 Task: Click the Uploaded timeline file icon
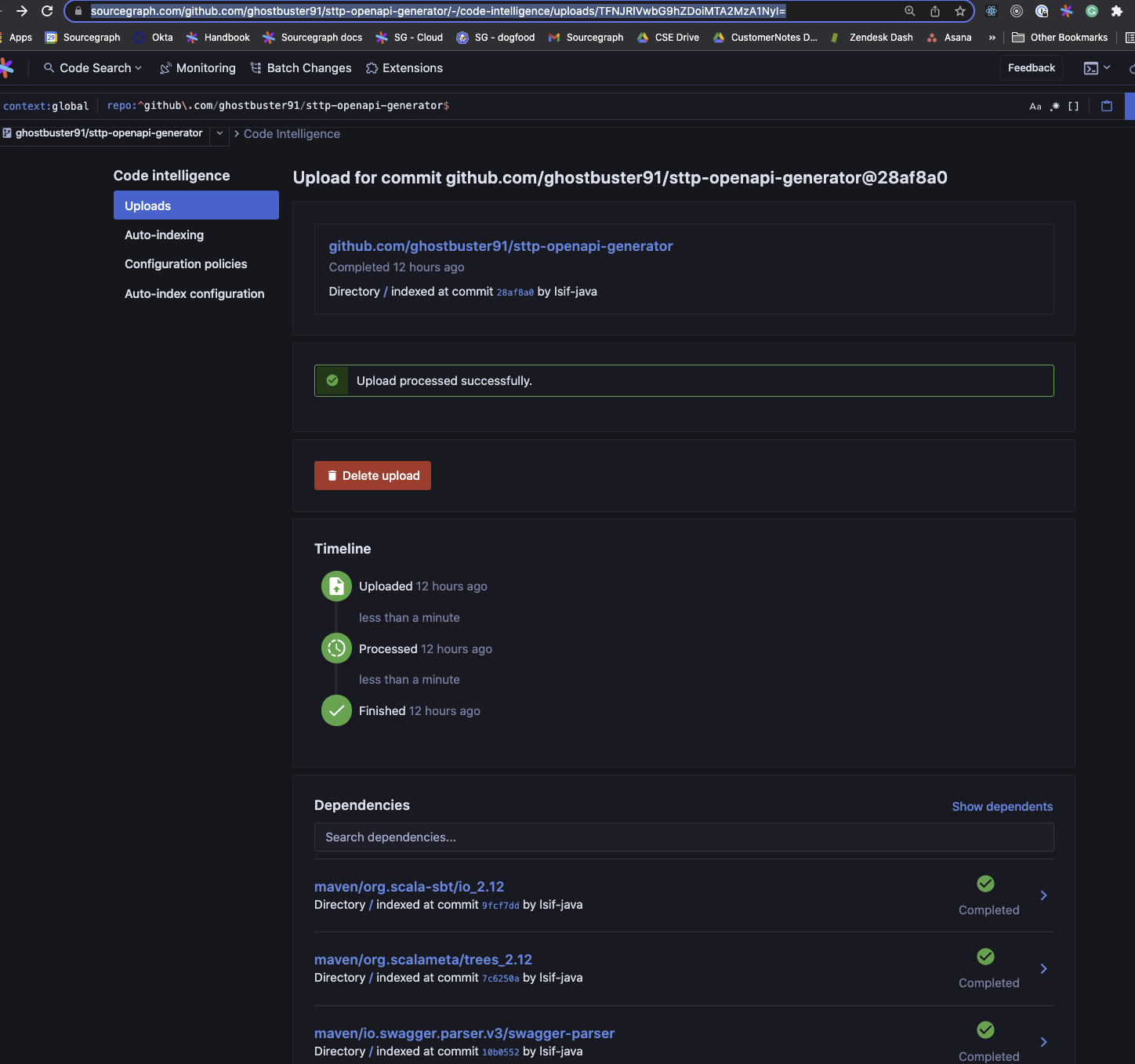click(336, 586)
